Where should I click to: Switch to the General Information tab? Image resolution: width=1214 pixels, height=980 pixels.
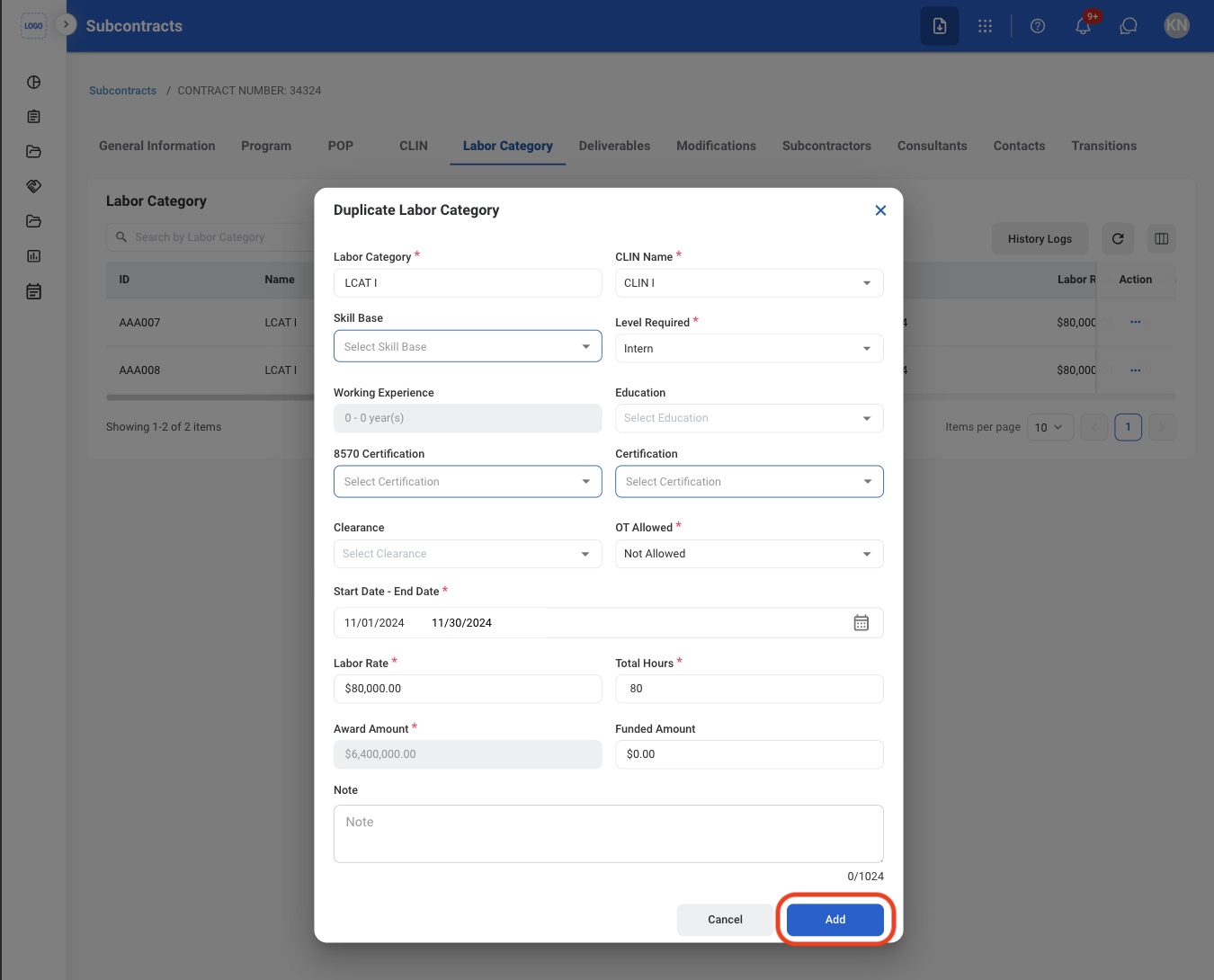(x=157, y=146)
